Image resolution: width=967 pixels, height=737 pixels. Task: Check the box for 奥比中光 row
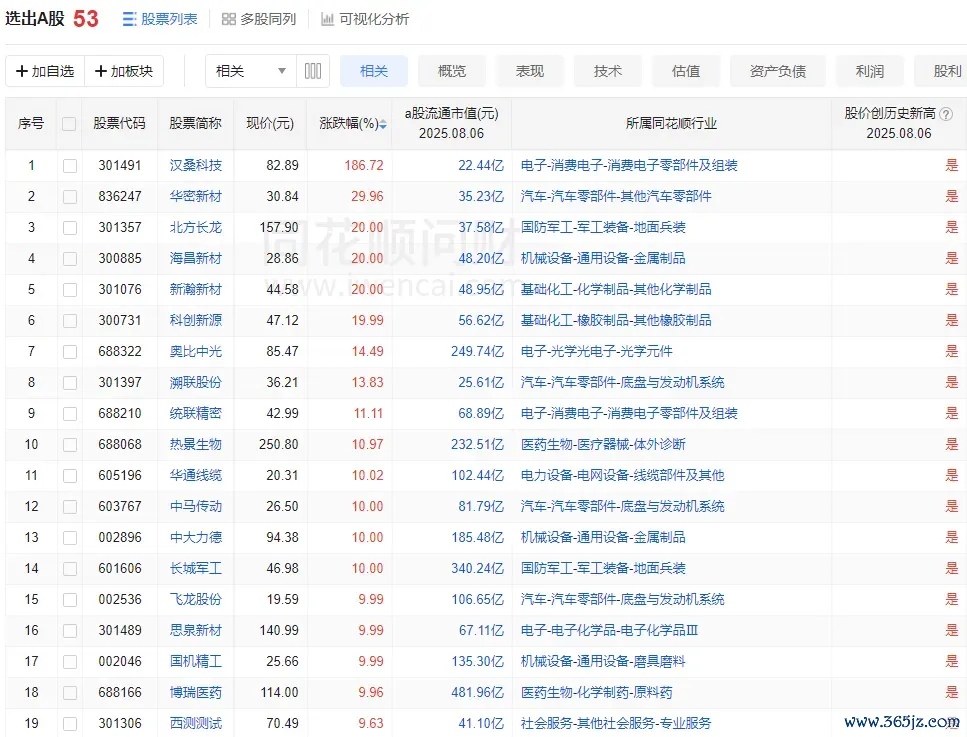pos(70,352)
